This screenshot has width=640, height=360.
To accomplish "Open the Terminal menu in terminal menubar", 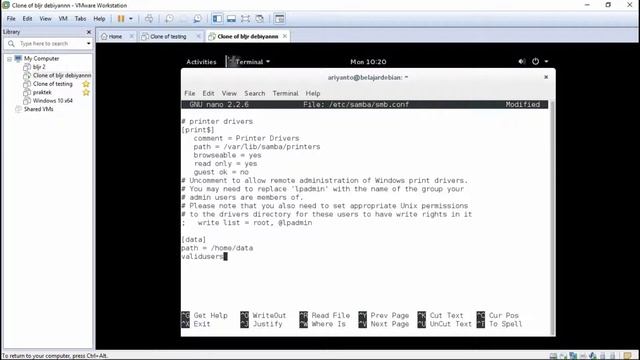I will point(285,93).
